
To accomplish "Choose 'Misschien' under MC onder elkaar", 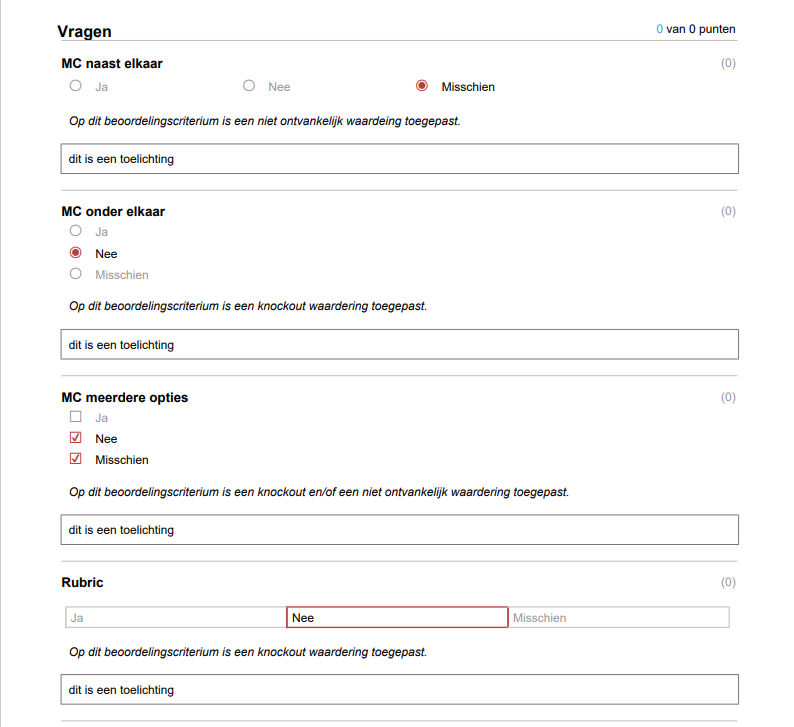I will point(75,274).
